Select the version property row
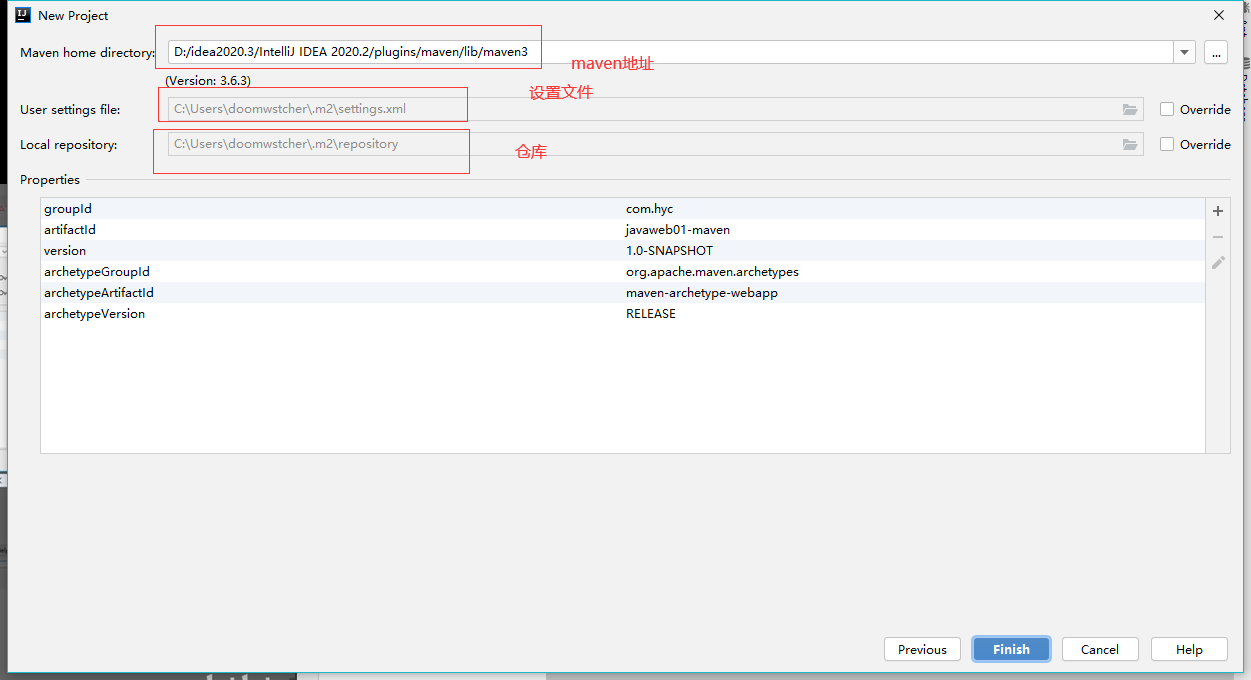The image size is (1251, 680). tap(622, 251)
